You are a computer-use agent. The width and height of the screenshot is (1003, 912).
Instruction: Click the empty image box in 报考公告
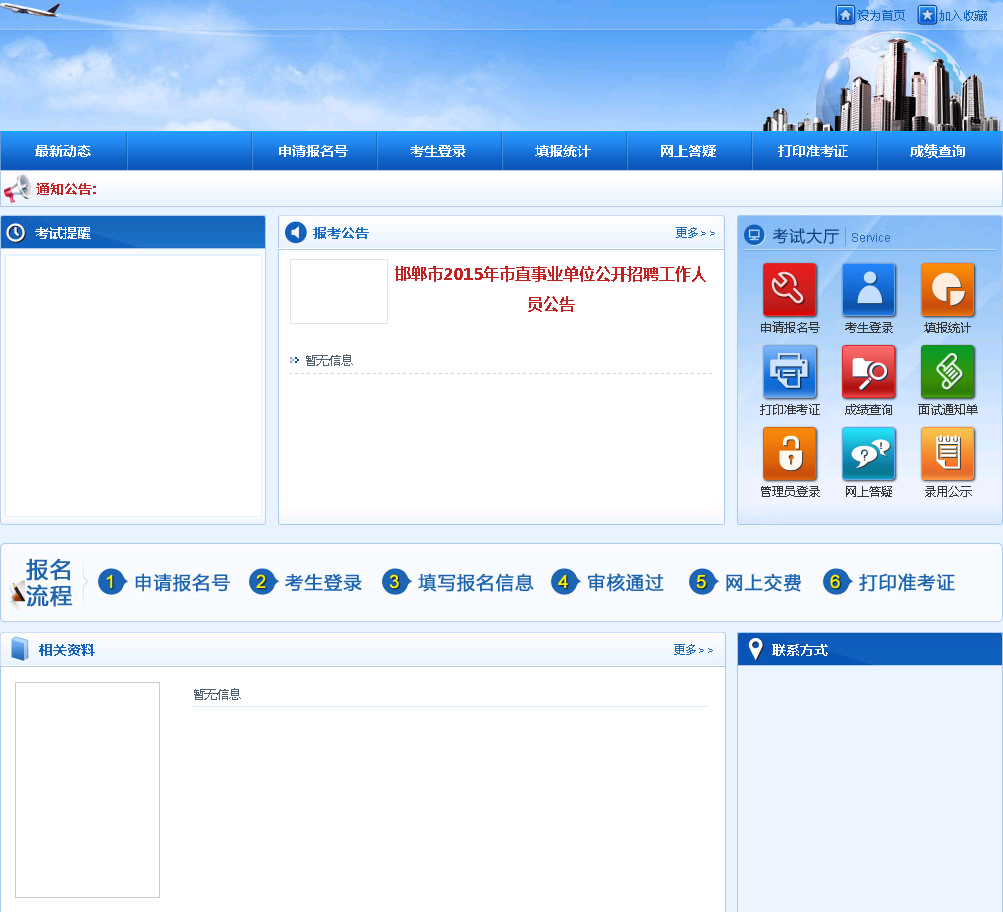pyautogui.click(x=339, y=291)
